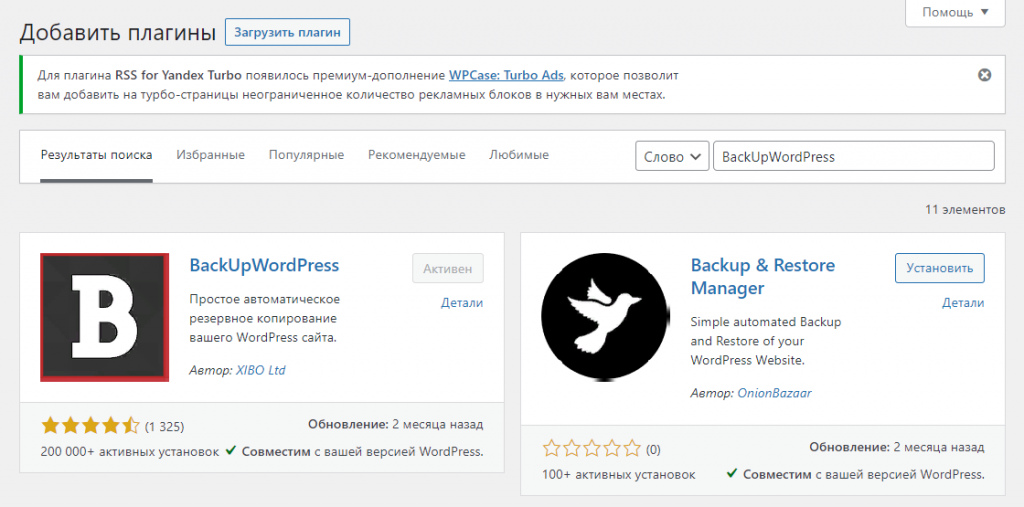Switch to the Рекомендуемые tab
The width and height of the screenshot is (1024, 507).
pos(417,155)
